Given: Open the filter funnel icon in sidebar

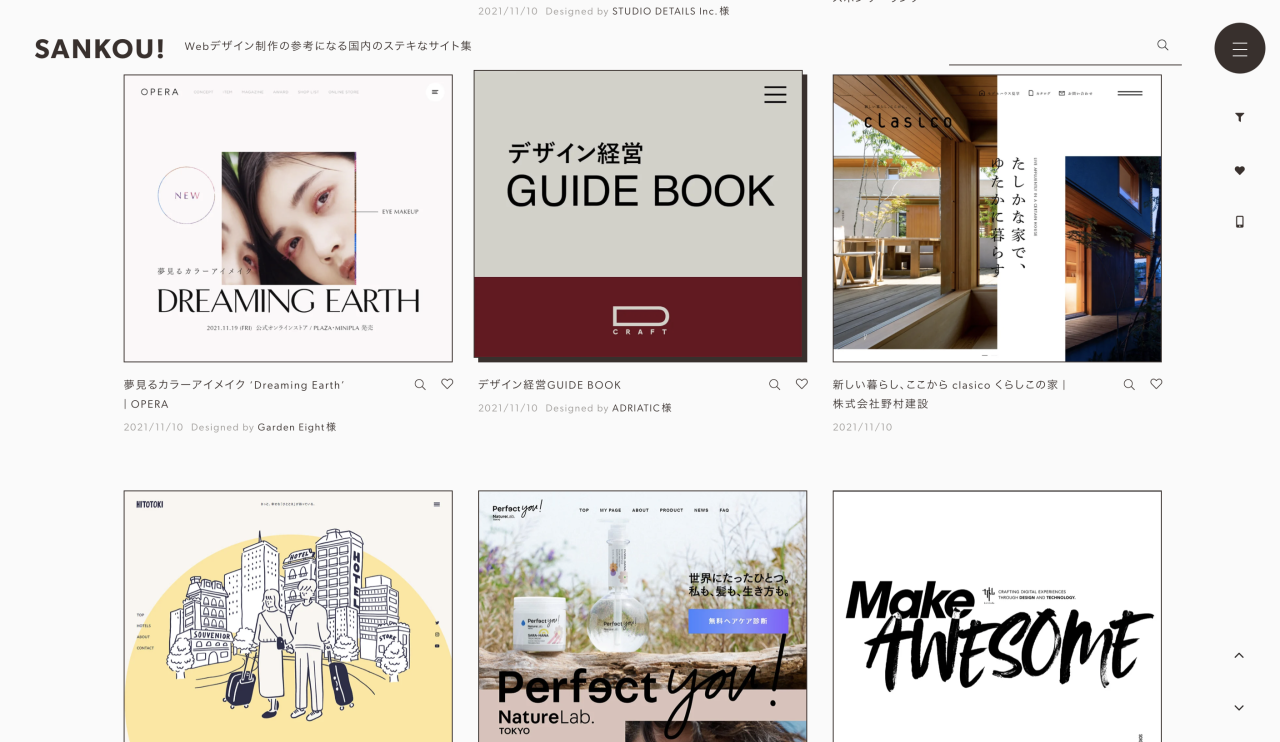Looking at the screenshot, I should pyautogui.click(x=1239, y=117).
